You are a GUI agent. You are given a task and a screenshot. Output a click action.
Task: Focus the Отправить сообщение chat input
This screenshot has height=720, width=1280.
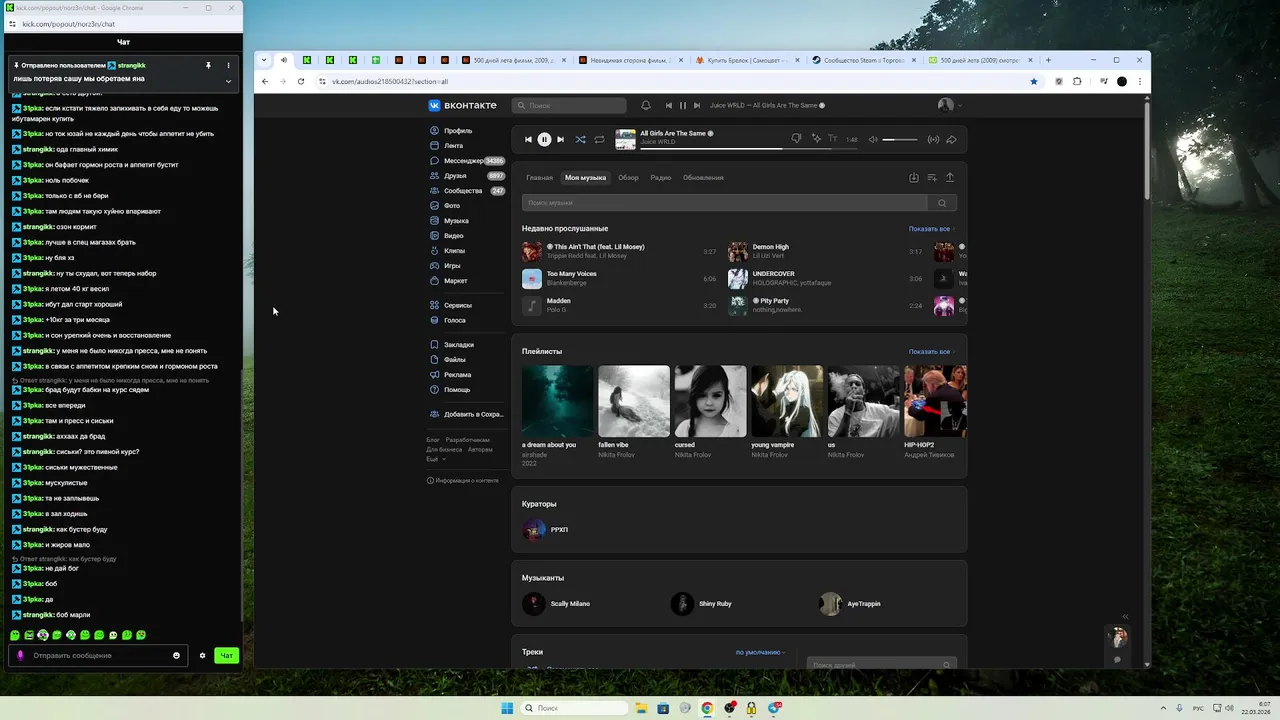coord(97,656)
